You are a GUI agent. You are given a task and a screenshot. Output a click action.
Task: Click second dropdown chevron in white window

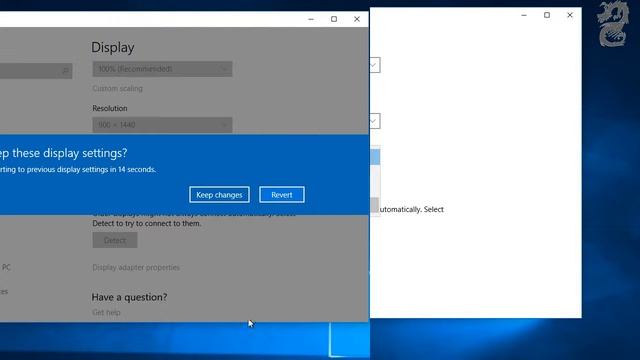(x=374, y=121)
